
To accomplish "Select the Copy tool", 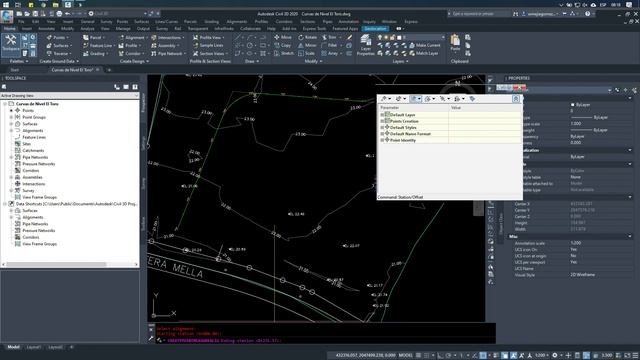I will coord(283,45).
